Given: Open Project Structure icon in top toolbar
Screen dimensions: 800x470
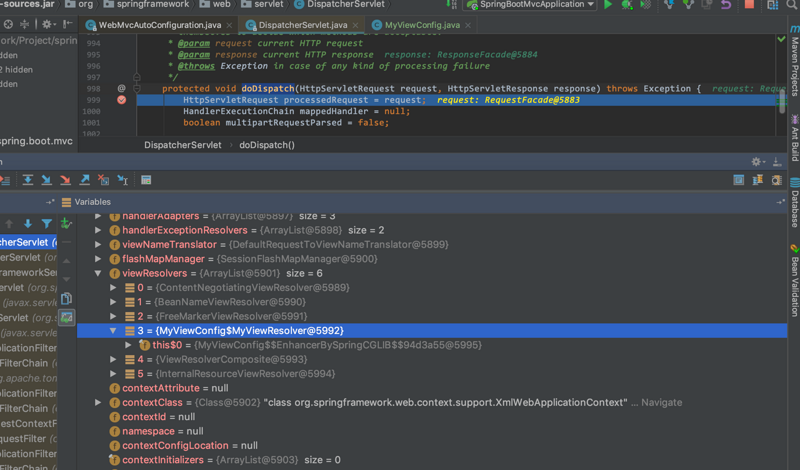Looking at the screenshot, I should tap(772, 5).
